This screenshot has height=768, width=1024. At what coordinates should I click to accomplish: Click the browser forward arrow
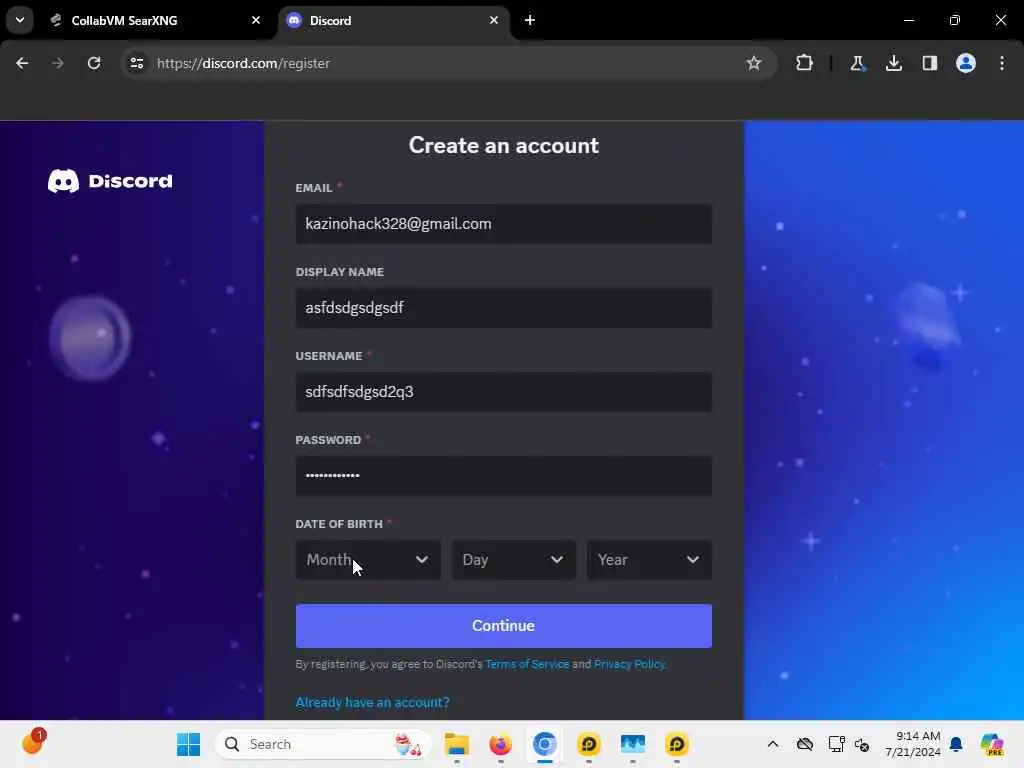click(57, 63)
